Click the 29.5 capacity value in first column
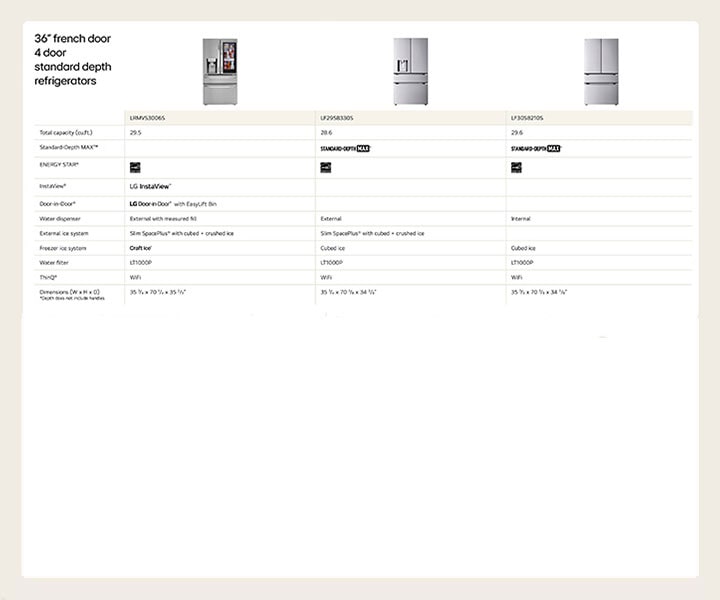720x600 pixels. [x=135, y=133]
